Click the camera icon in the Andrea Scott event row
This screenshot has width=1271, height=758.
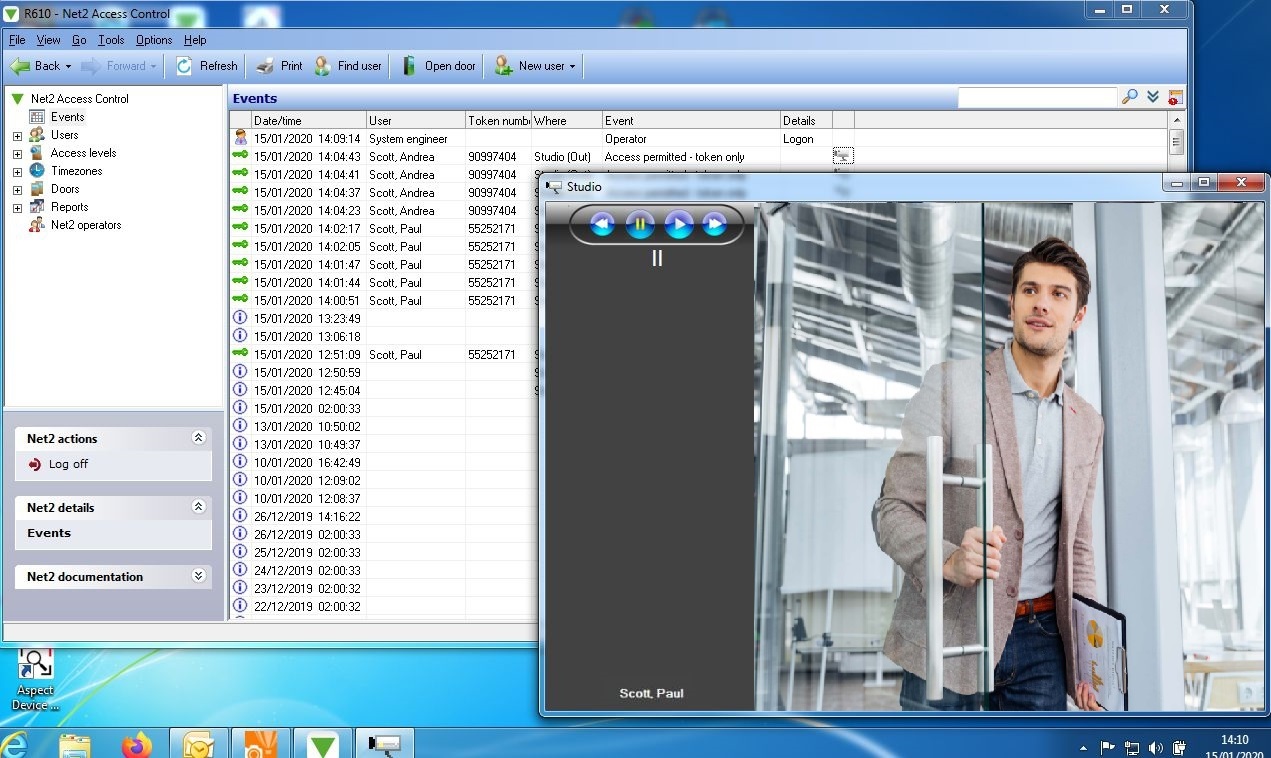(843, 156)
